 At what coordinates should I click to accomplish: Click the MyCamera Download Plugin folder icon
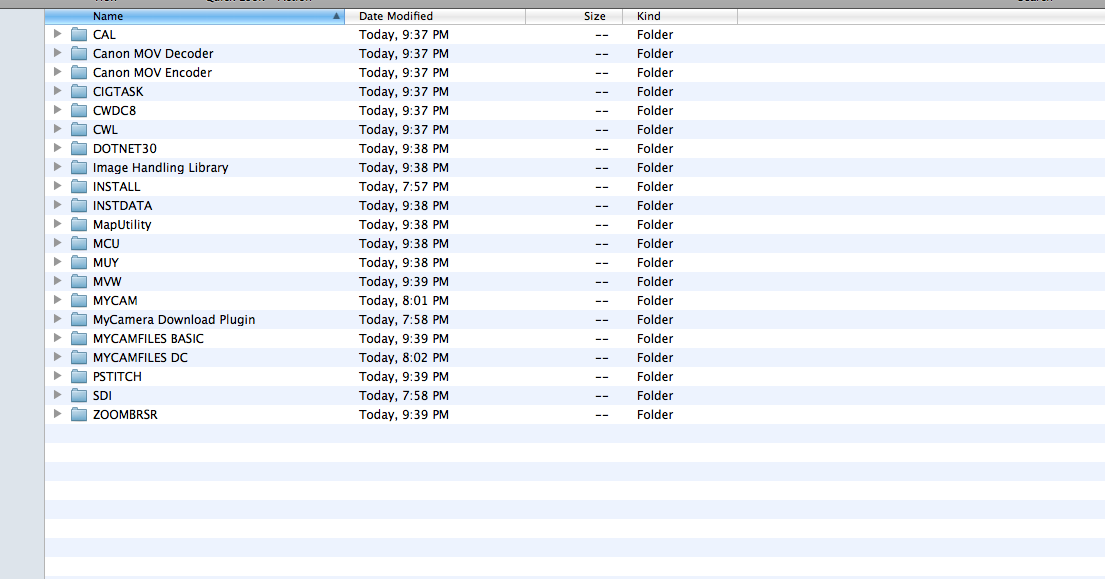click(79, 320)
